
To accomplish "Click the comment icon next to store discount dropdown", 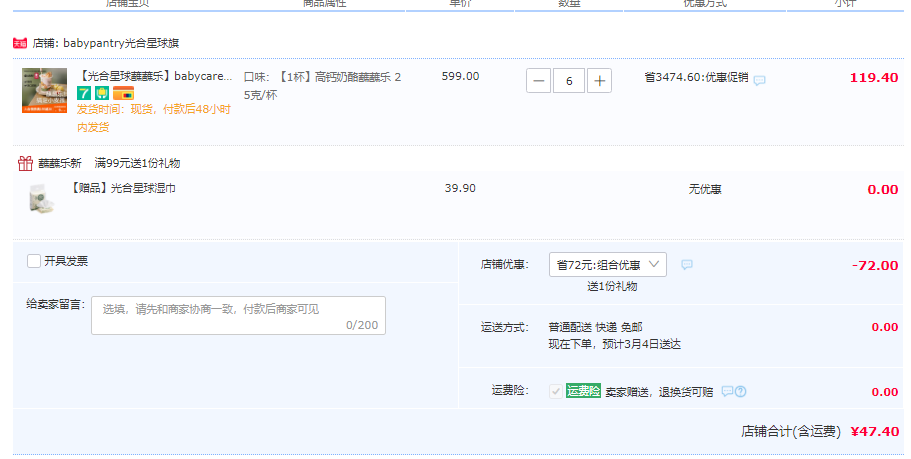I will point(687,264).
